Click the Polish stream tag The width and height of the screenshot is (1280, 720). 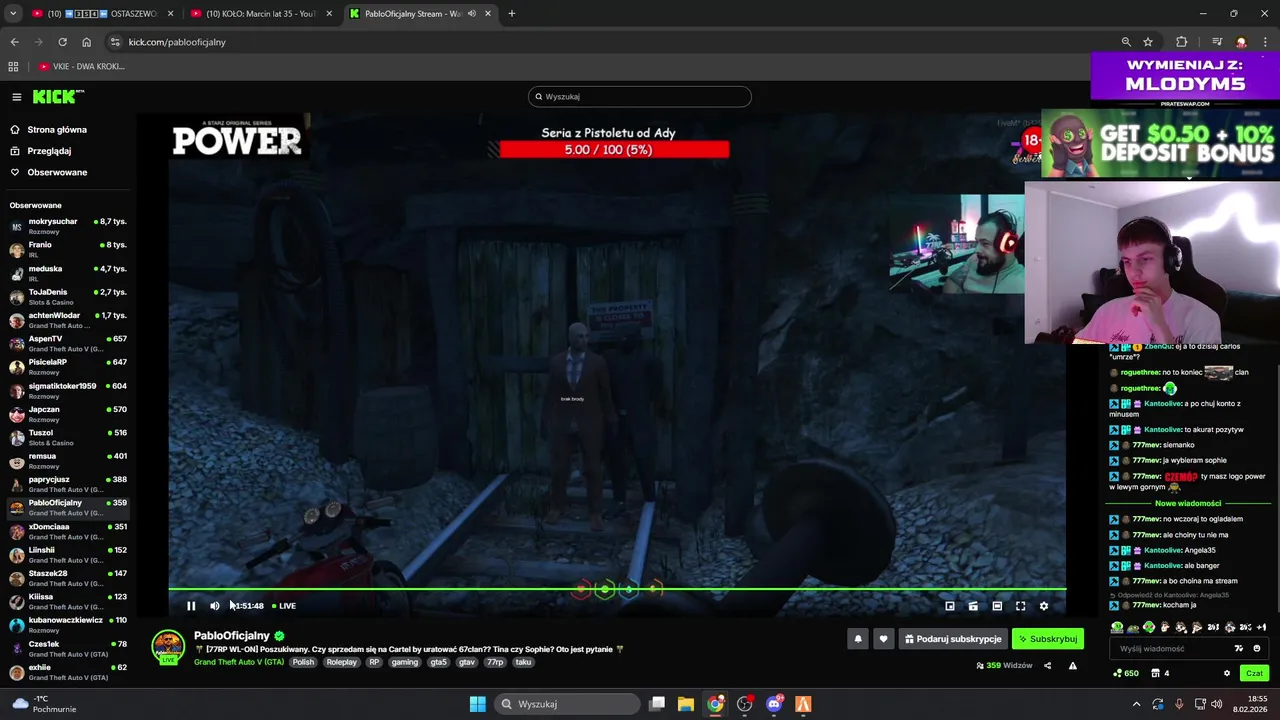[303, 662]
